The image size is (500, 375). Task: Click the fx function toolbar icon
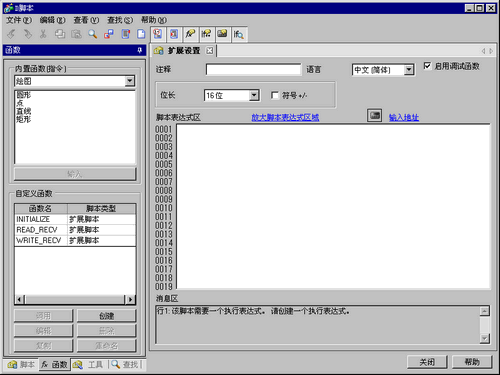point(190,34)
